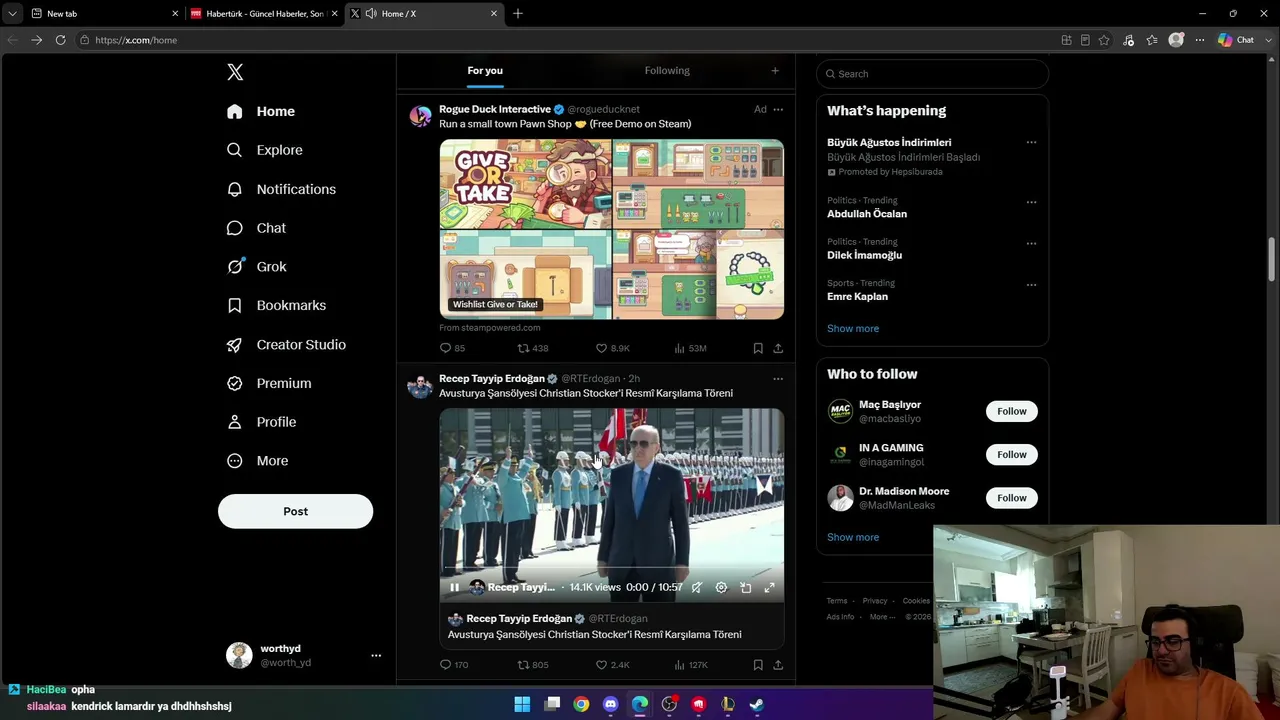Share the Recep Tayyip Erdoğan post
Viewport: 1280px width, 720px height.
point(778,665)
